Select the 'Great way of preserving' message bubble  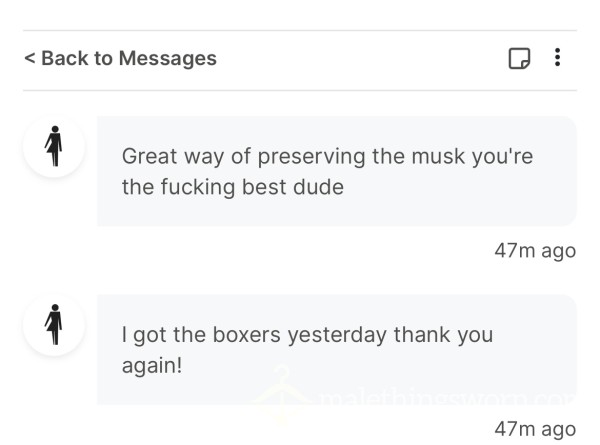coord(337,171)
